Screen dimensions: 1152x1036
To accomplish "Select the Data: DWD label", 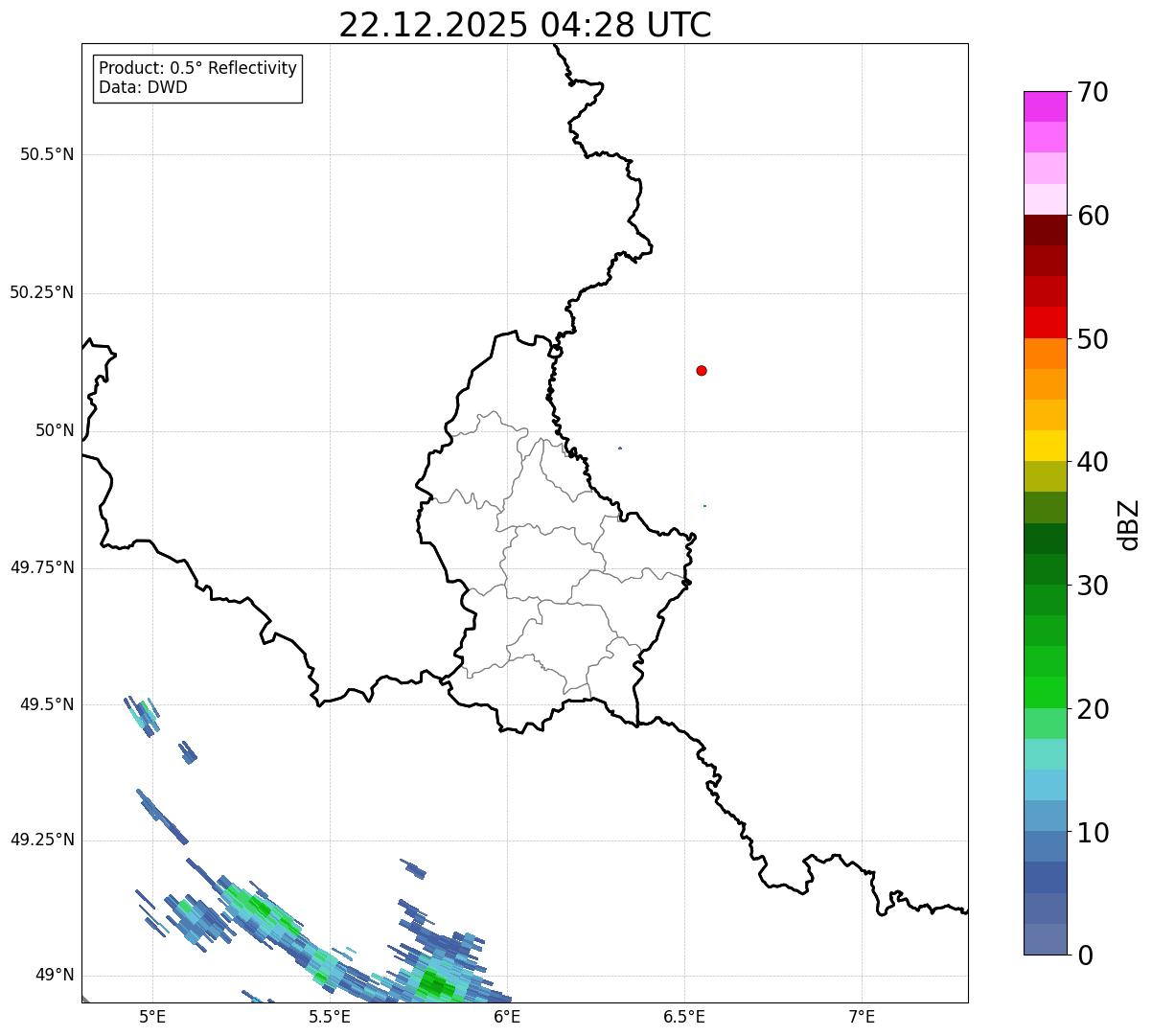I will (143, 88).
